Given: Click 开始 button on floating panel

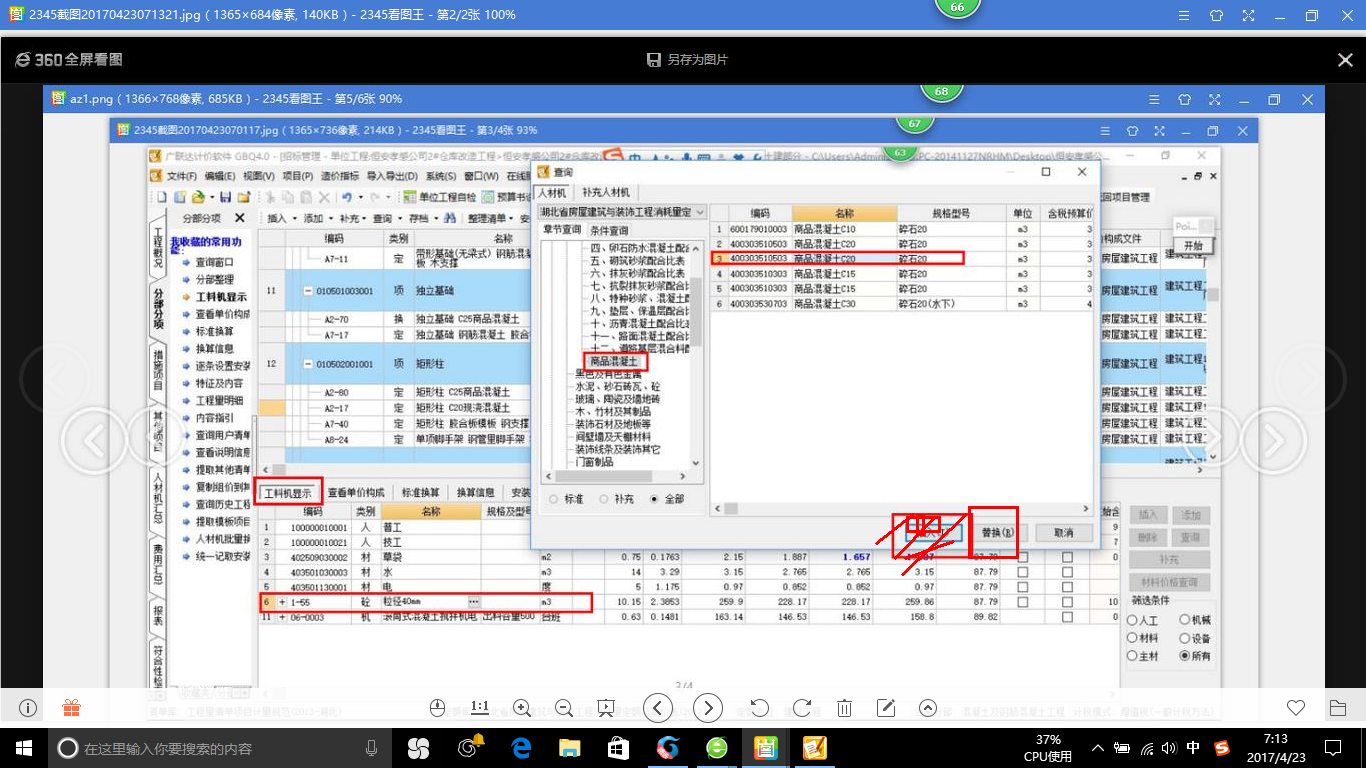Looking at the screenshot, I should pyautogui.click(x=1192, y=245).
